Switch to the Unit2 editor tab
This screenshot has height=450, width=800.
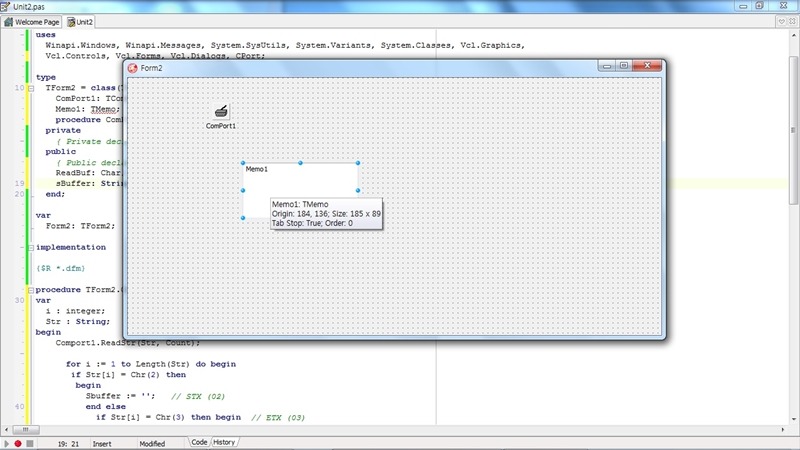[82, 21]
